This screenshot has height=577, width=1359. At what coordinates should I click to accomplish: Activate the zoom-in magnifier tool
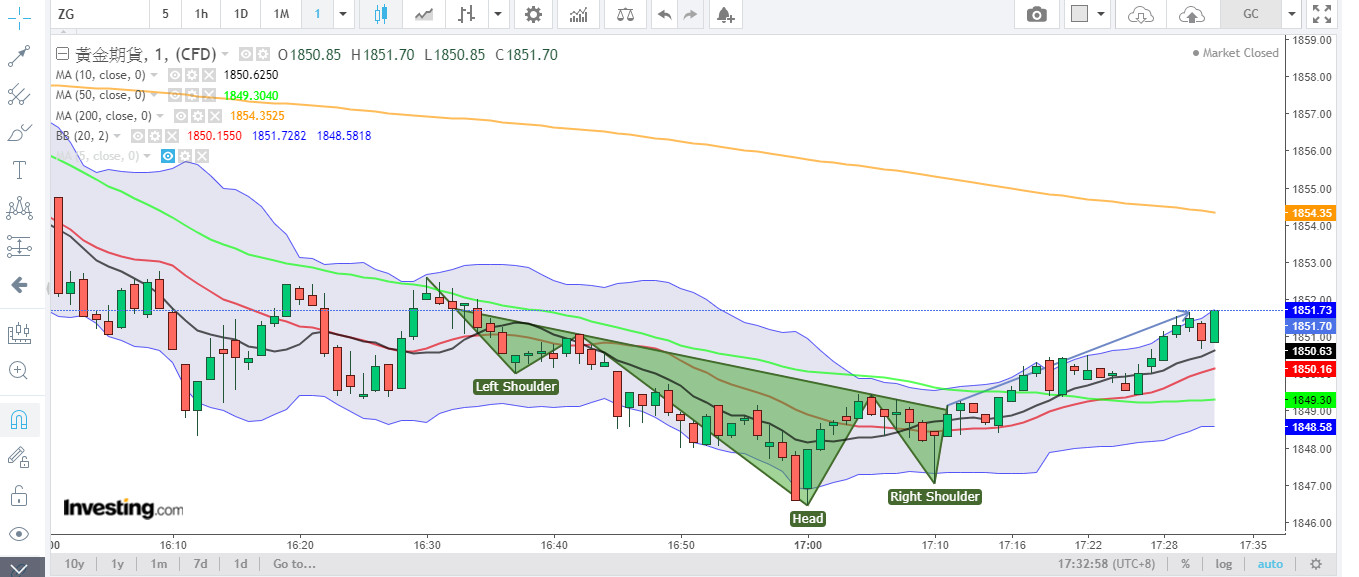pyautogui.click(x=18, y=370)
